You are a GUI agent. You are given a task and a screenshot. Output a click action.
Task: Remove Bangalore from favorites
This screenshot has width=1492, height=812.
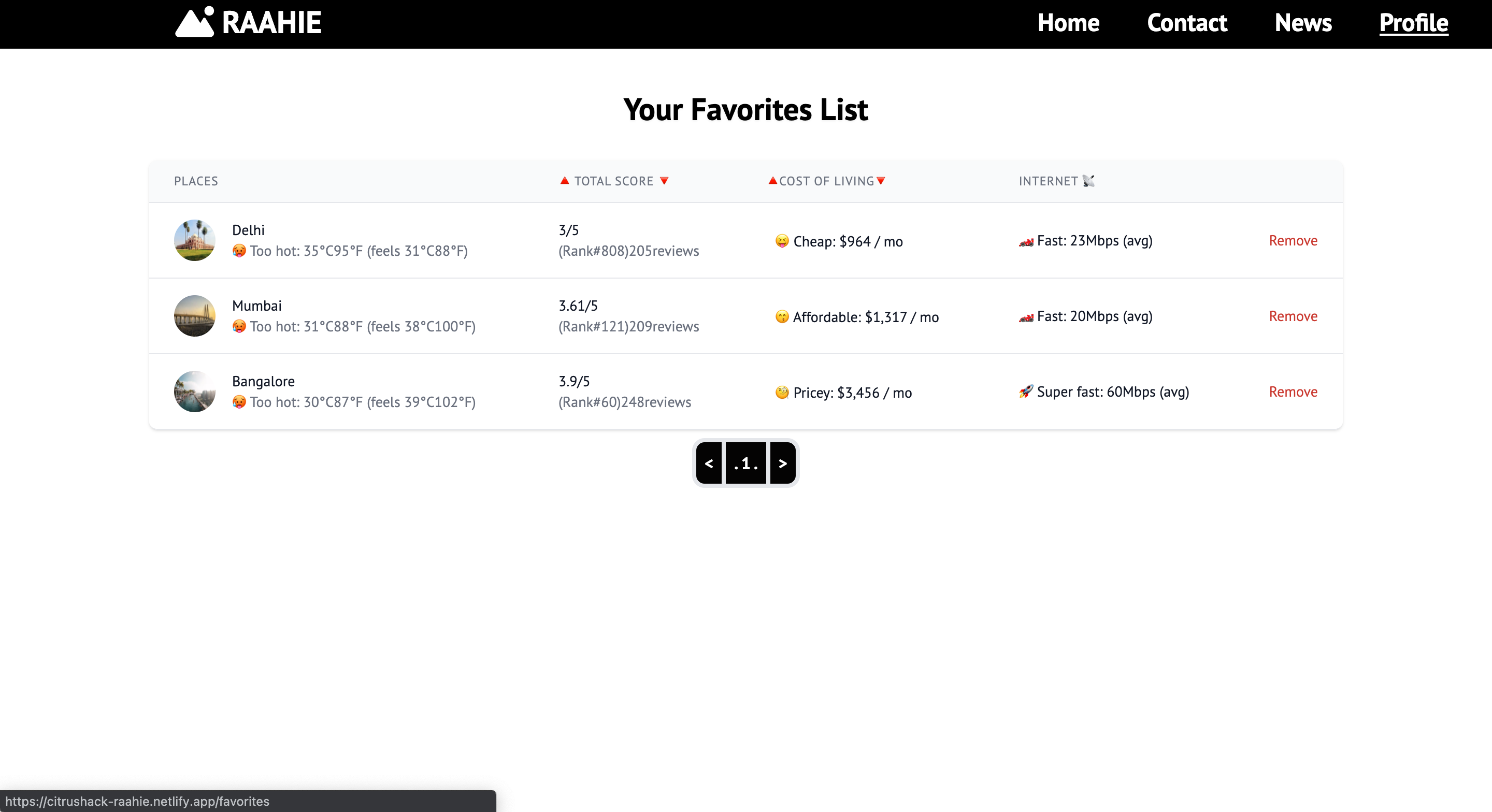[x=1293, y=392]
